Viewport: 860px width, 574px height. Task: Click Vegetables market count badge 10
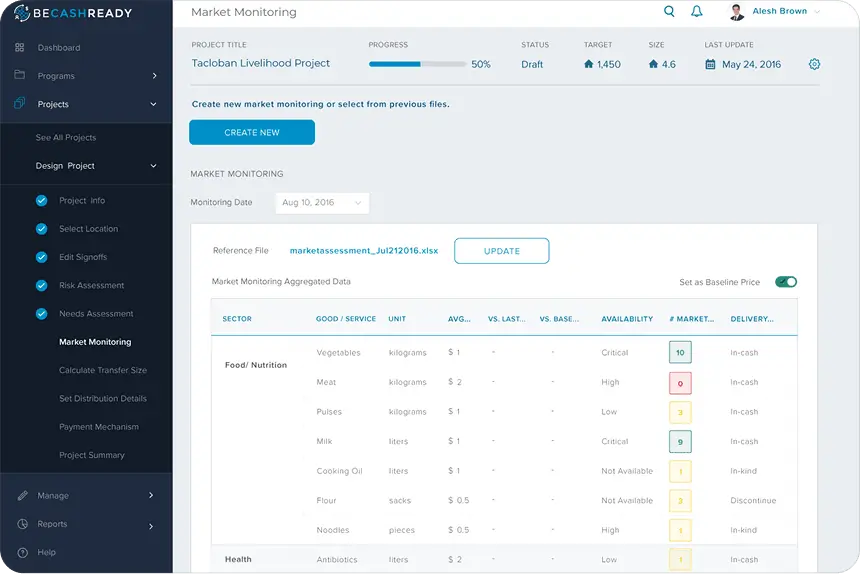680,353
